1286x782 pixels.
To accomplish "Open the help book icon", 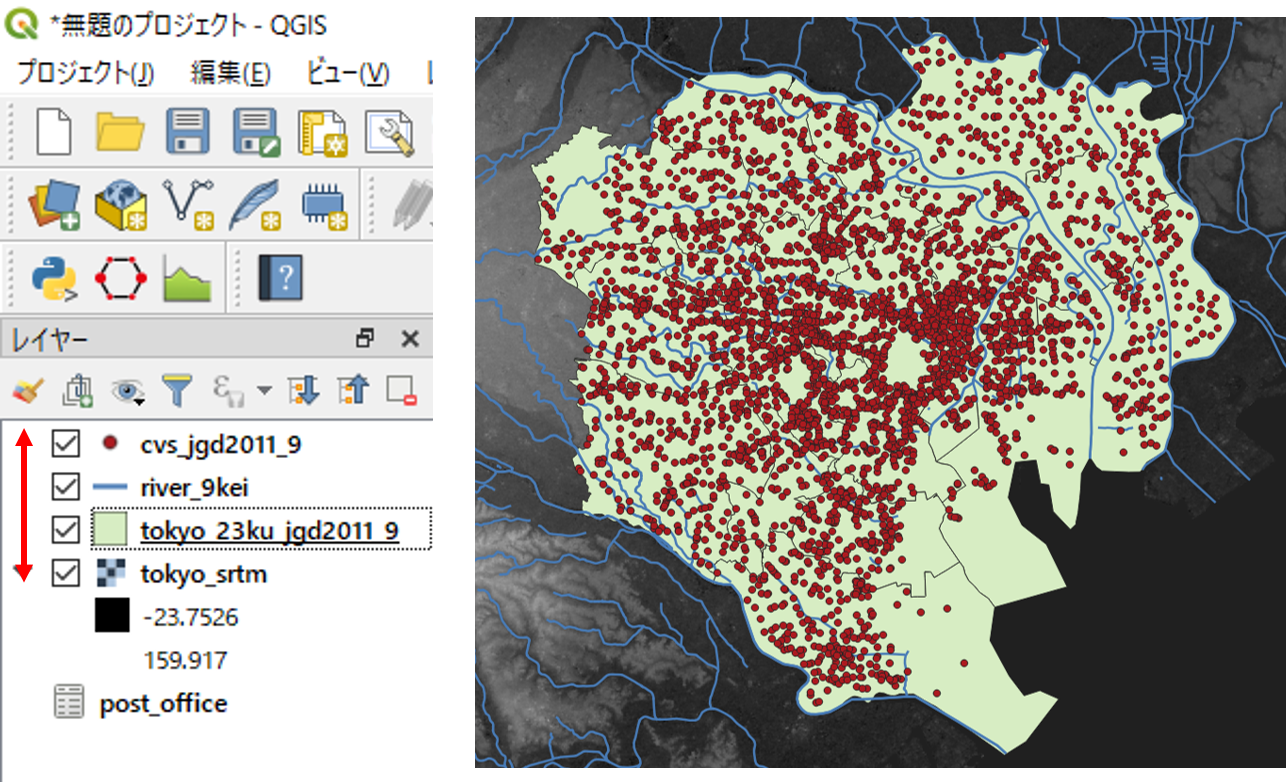I will [280, 277].
